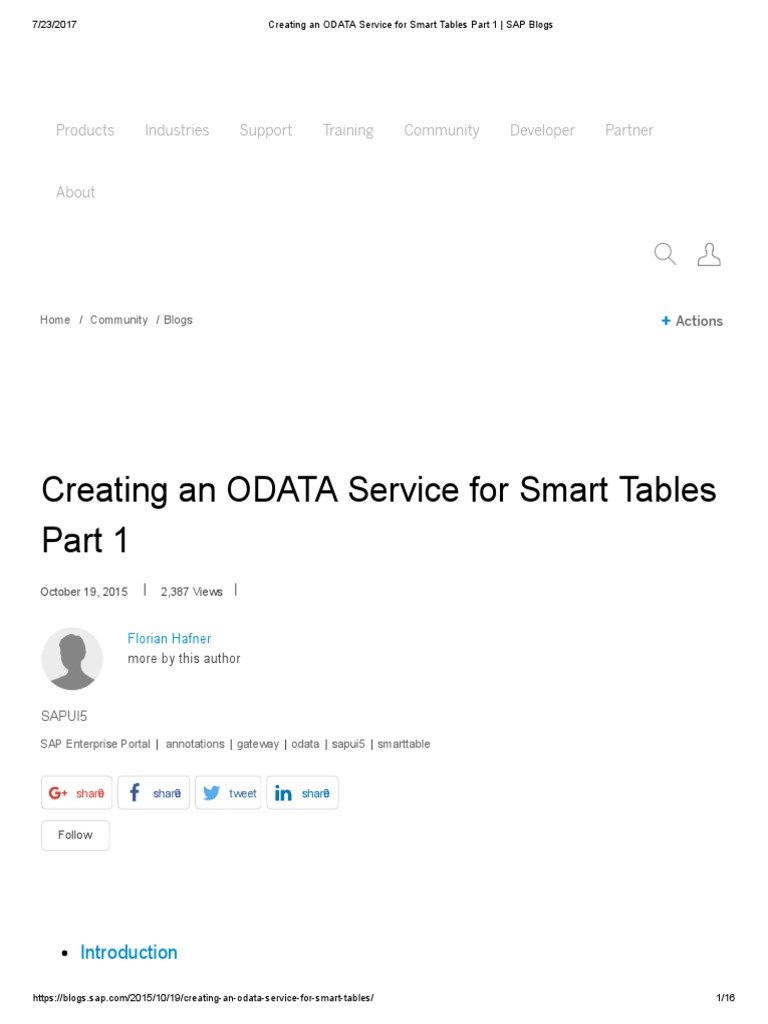Click the Follow button
The image size is (768, 1024).
(x=75, y=835)
